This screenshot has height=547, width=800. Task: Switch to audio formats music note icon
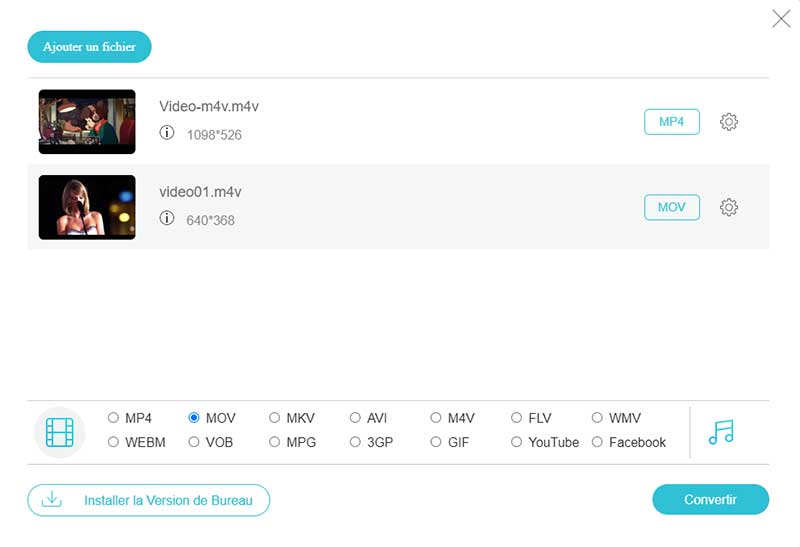point(720,432)
